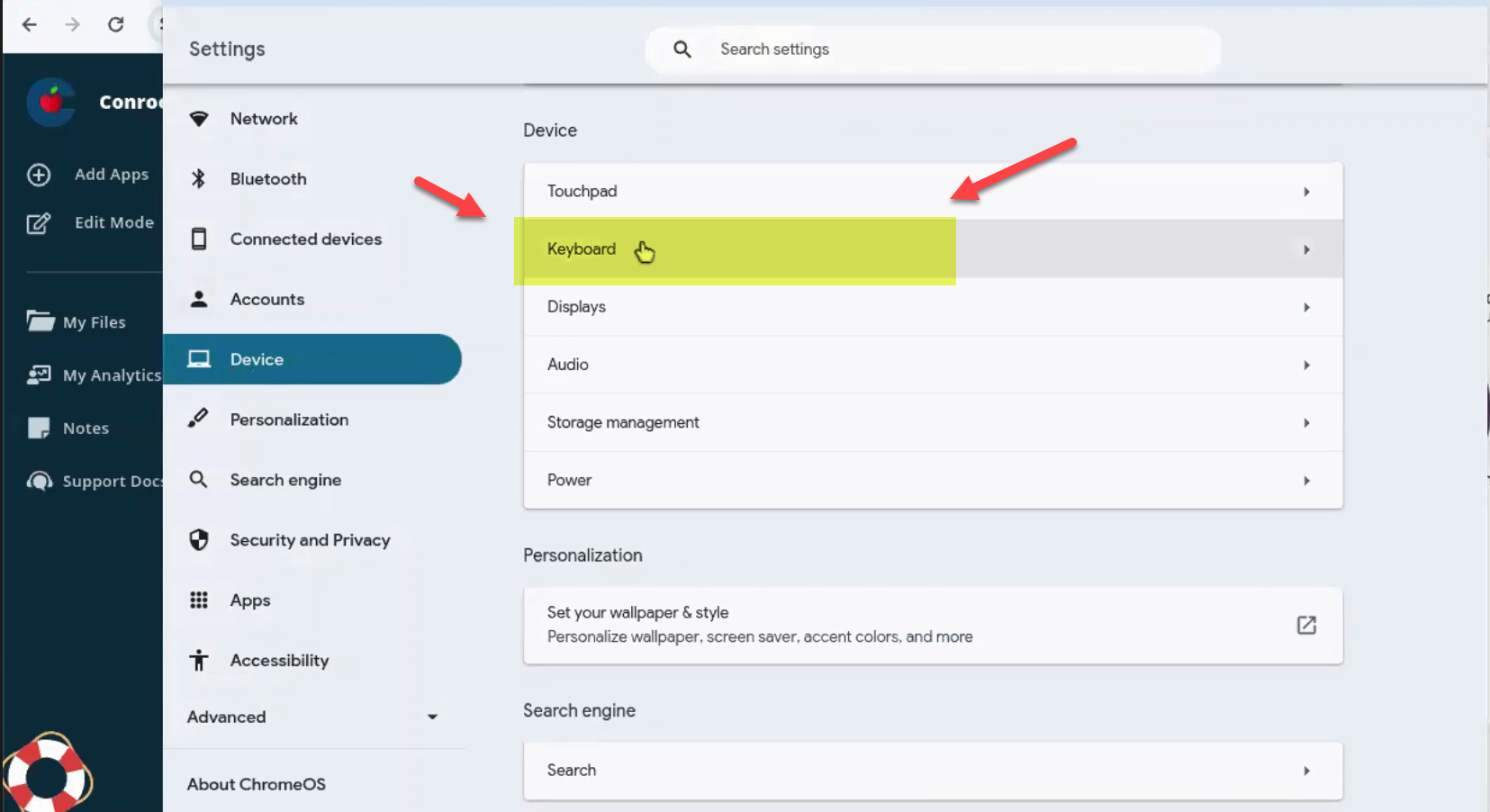
Task: Open Add Apps in left panel
Action: (111, 175)
